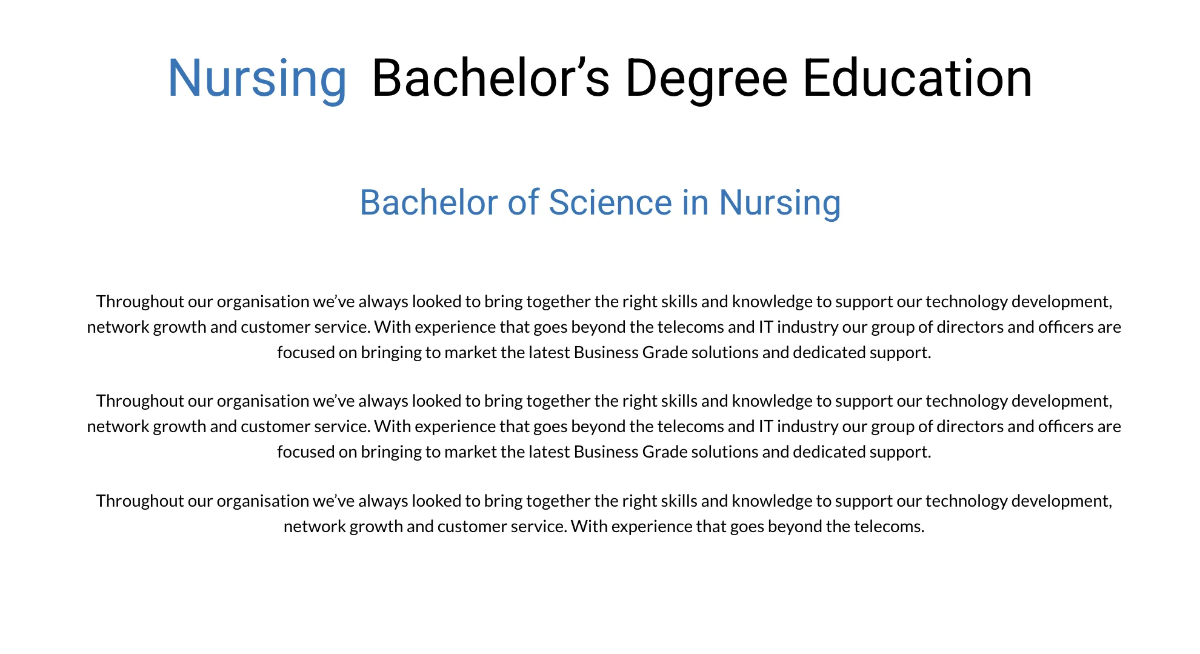Click "Throughout" starting the third paragraph
This screenshot has height=654, width=1200.
click(139, 501)
